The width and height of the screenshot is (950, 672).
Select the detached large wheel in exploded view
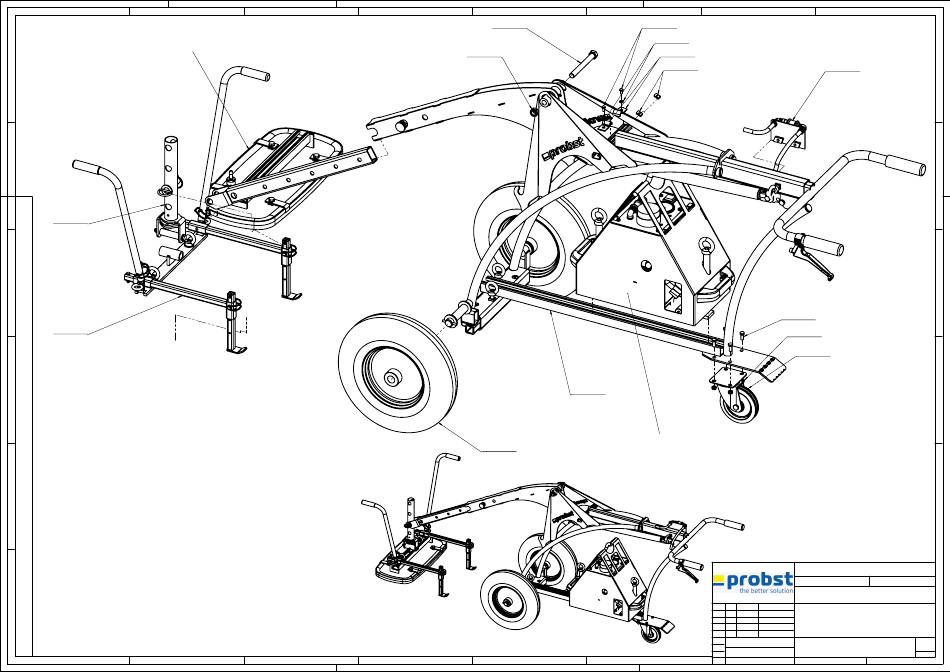[398, 373]
